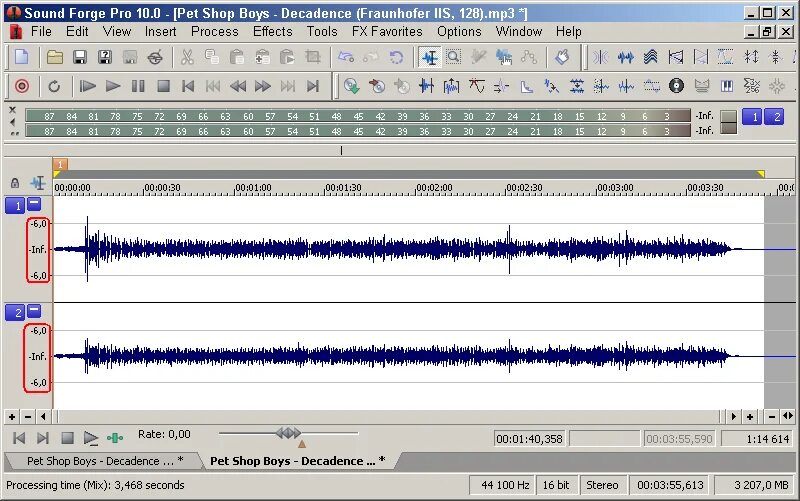This screenshot has height=501, width=800.
Task: Click the Burn CD icon
Action: pos(377,86)
